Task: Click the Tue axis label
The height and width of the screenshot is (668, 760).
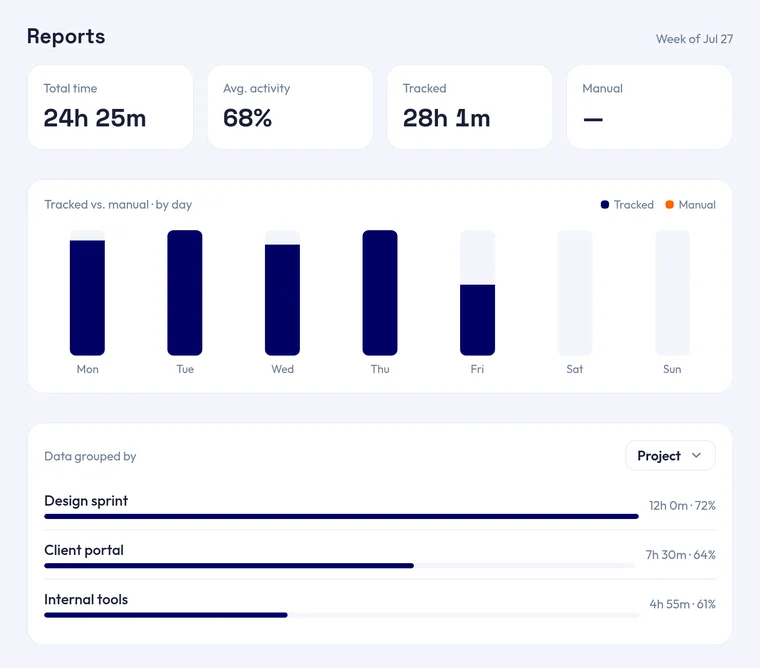Action: (185, 369)
